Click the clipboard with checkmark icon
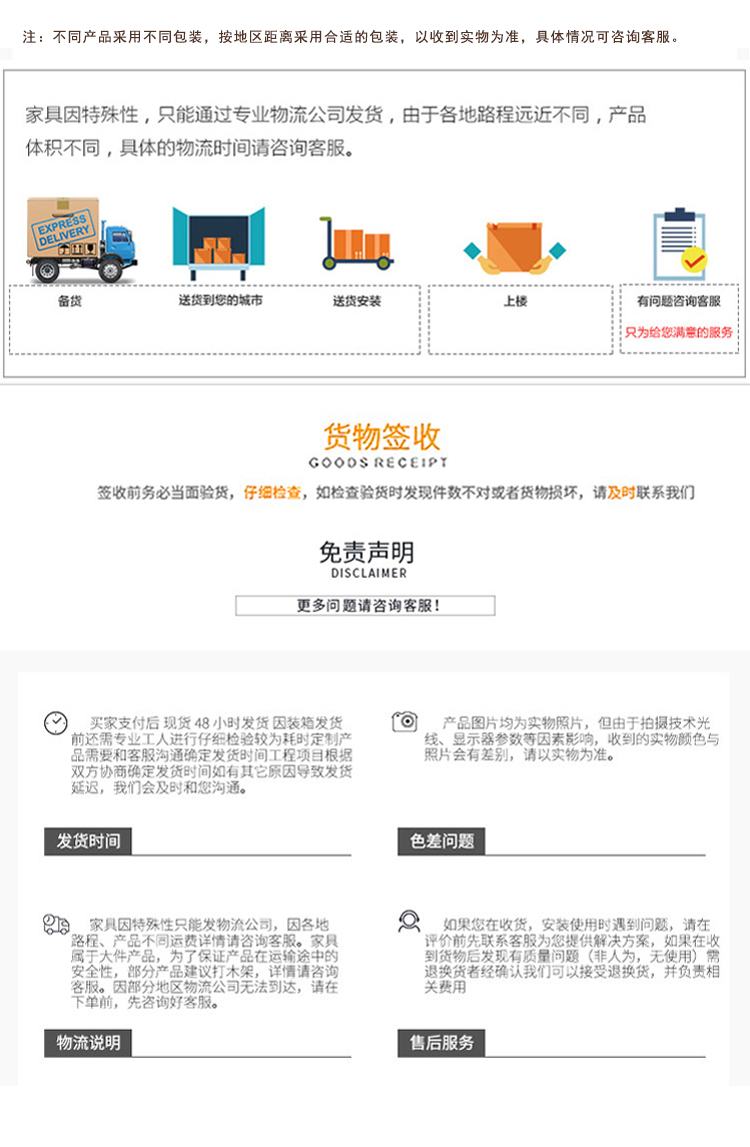The image size is (750, 1147). (x=680, y=244)
